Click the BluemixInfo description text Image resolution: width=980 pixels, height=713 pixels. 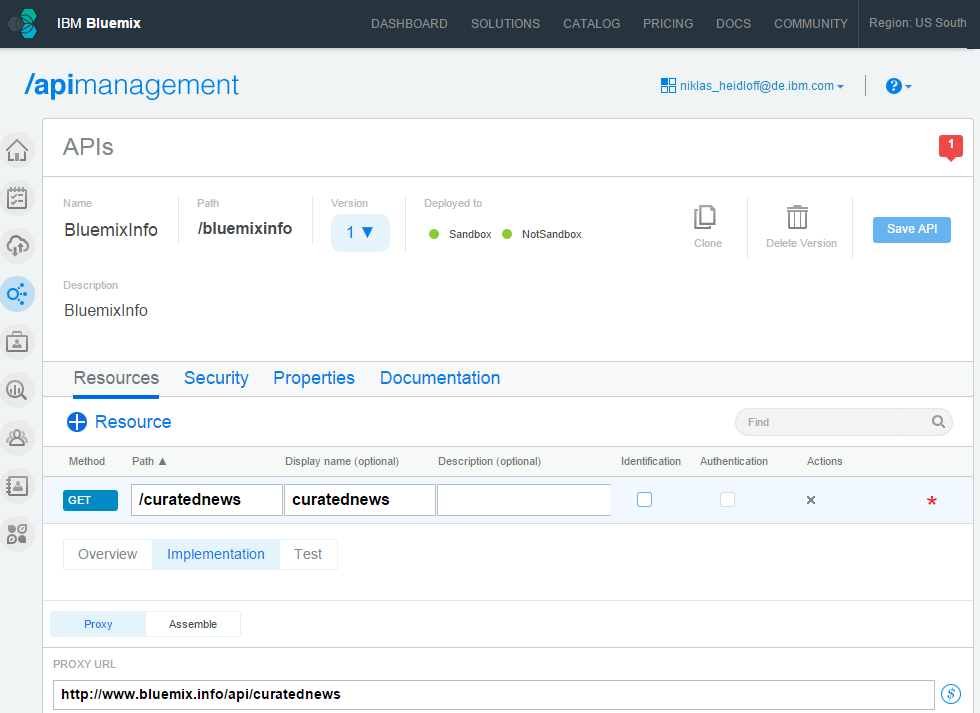106,311
